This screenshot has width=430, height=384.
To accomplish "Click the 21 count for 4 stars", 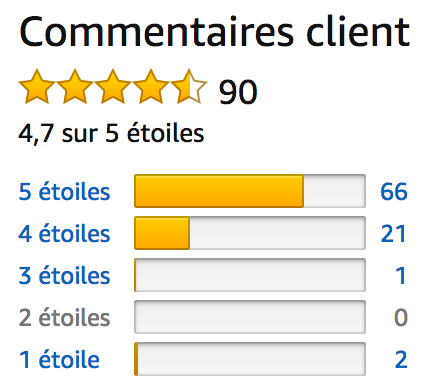I will (x=393, y=234).
